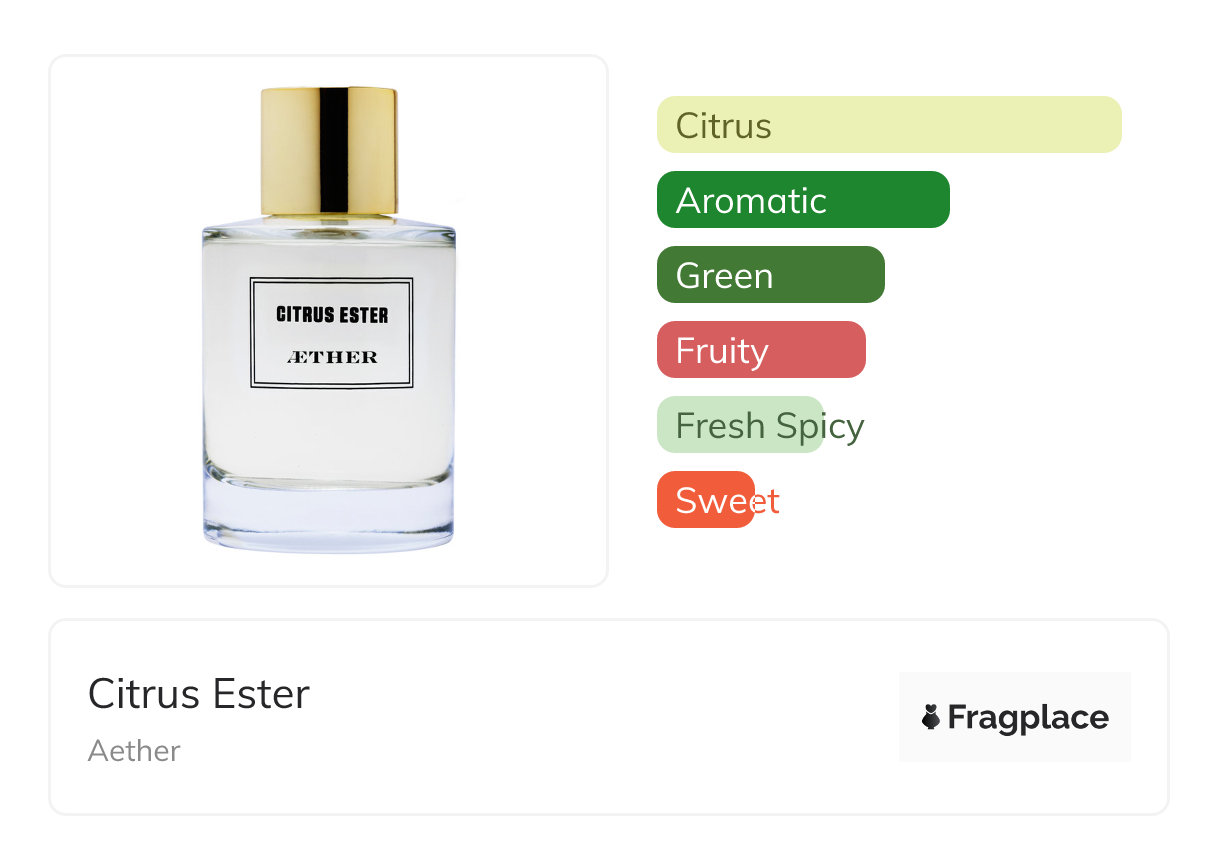This screenshot has height=864, width=1218.
Task: Open the Citrus Ester title heading
Action: (199, 694)
